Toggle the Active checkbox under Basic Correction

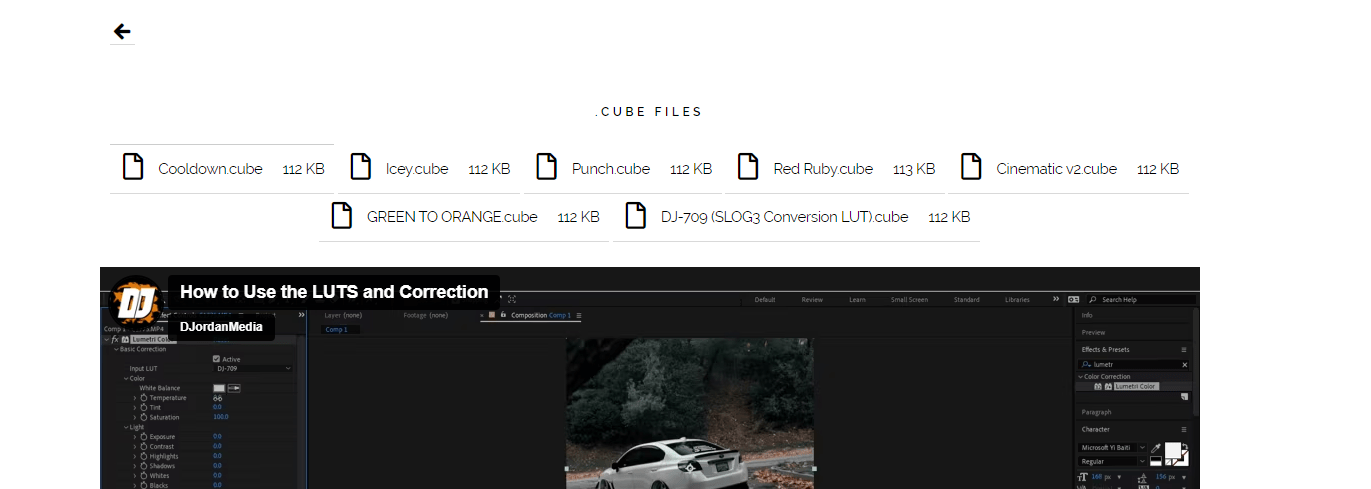point(217,359)
